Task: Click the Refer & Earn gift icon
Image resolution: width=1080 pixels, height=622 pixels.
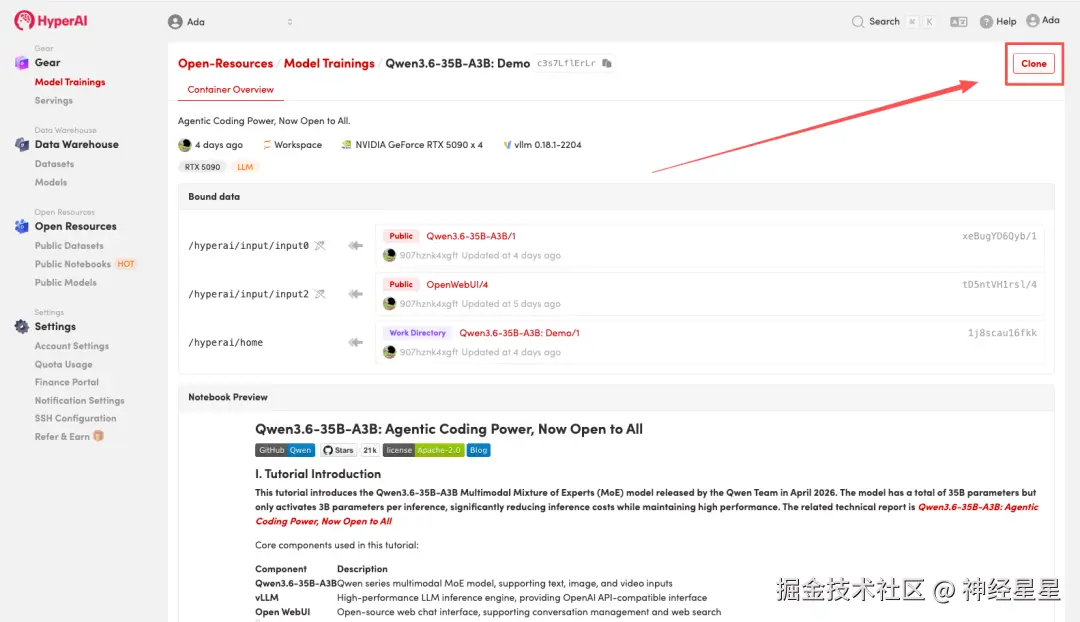Action: click(98, 436)
